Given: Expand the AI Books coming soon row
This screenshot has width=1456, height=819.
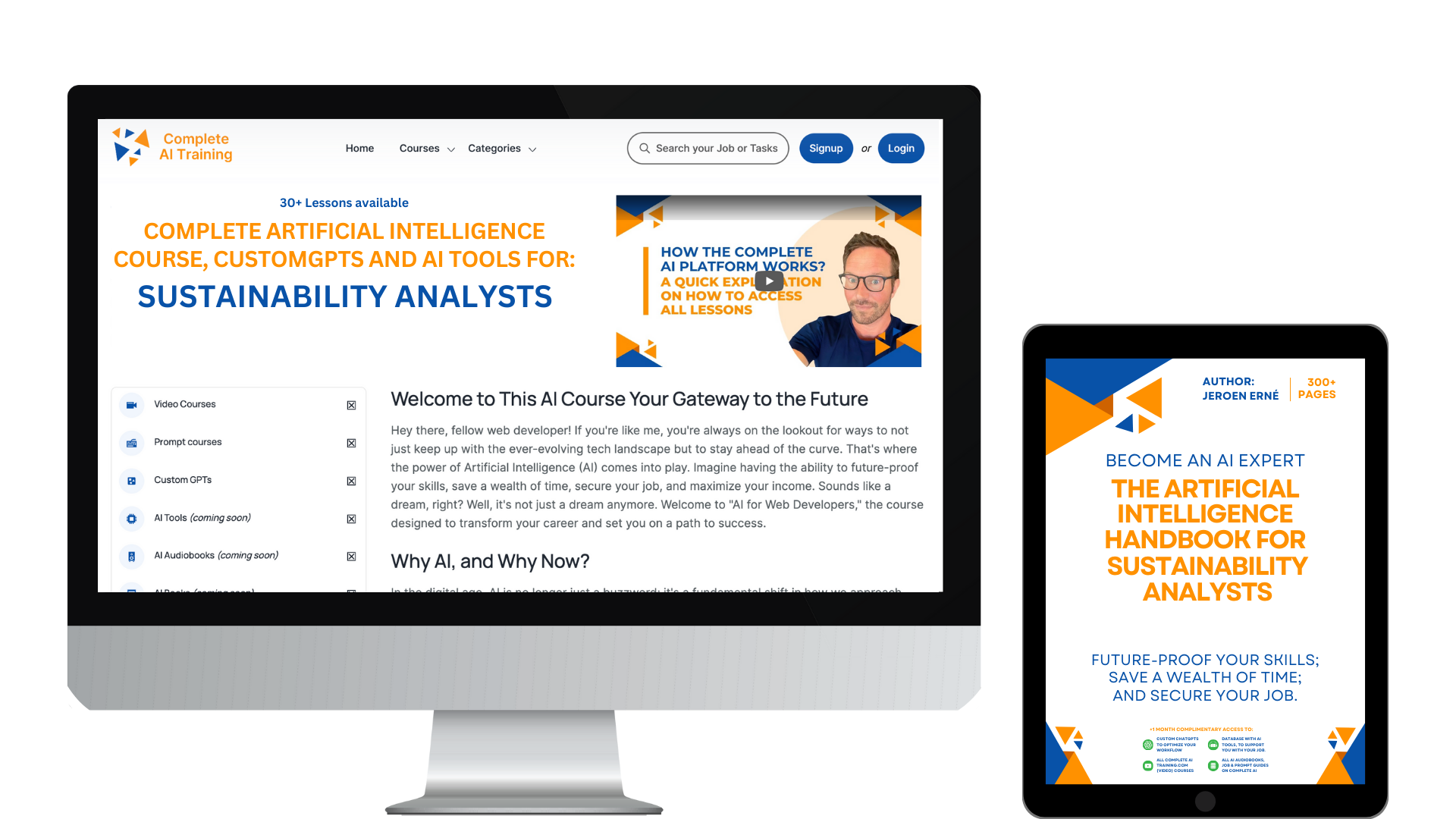Looking at the screenshot, I should pos(351,592).
